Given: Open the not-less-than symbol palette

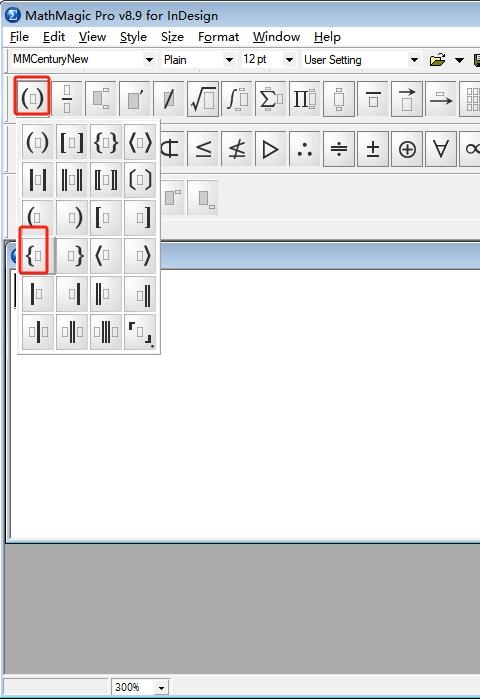Looking at the screenshot, I should pyautogui.click(x=237, y=149).
